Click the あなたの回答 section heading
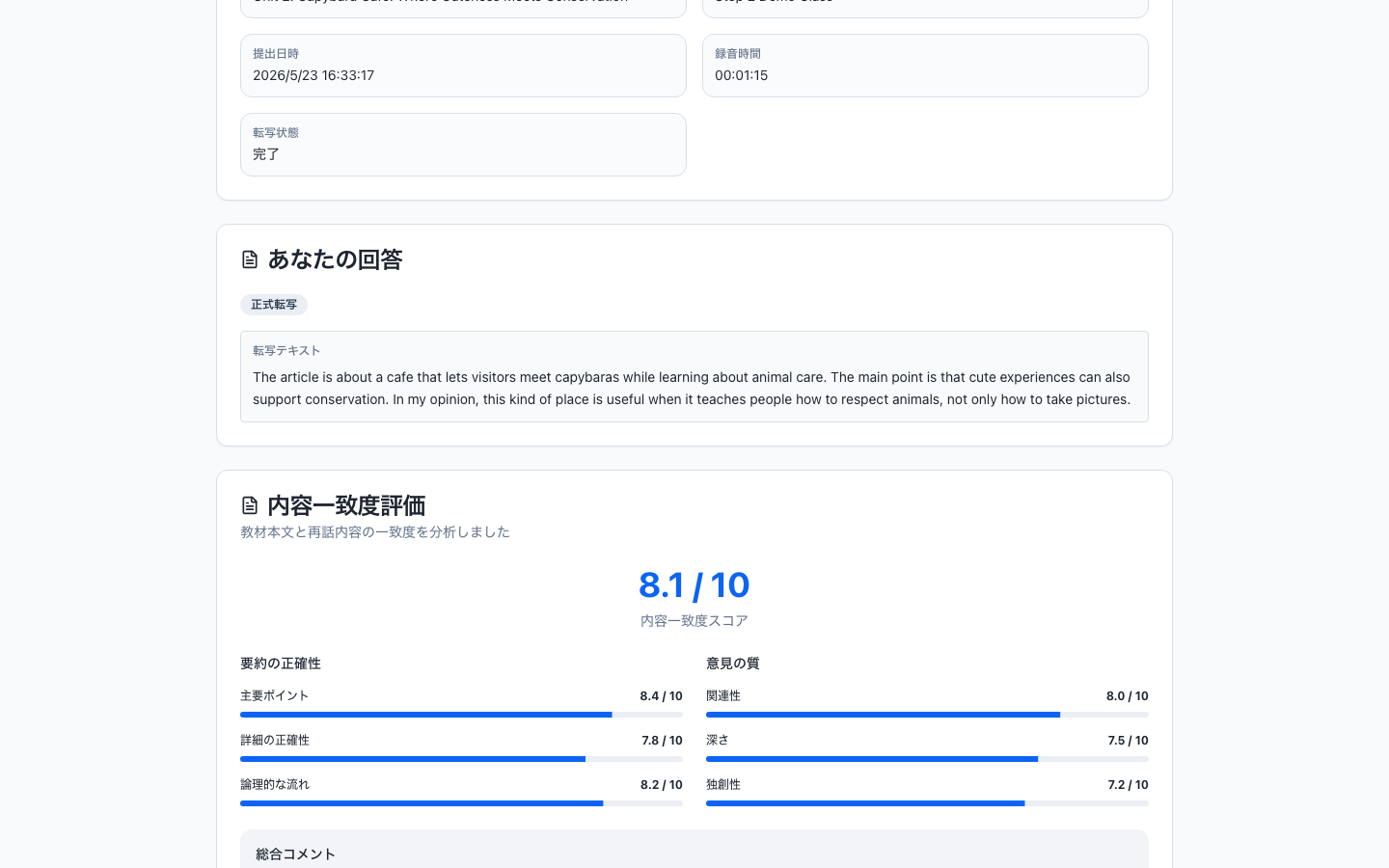Screen dimensions: 1389x868 [335, 259]
